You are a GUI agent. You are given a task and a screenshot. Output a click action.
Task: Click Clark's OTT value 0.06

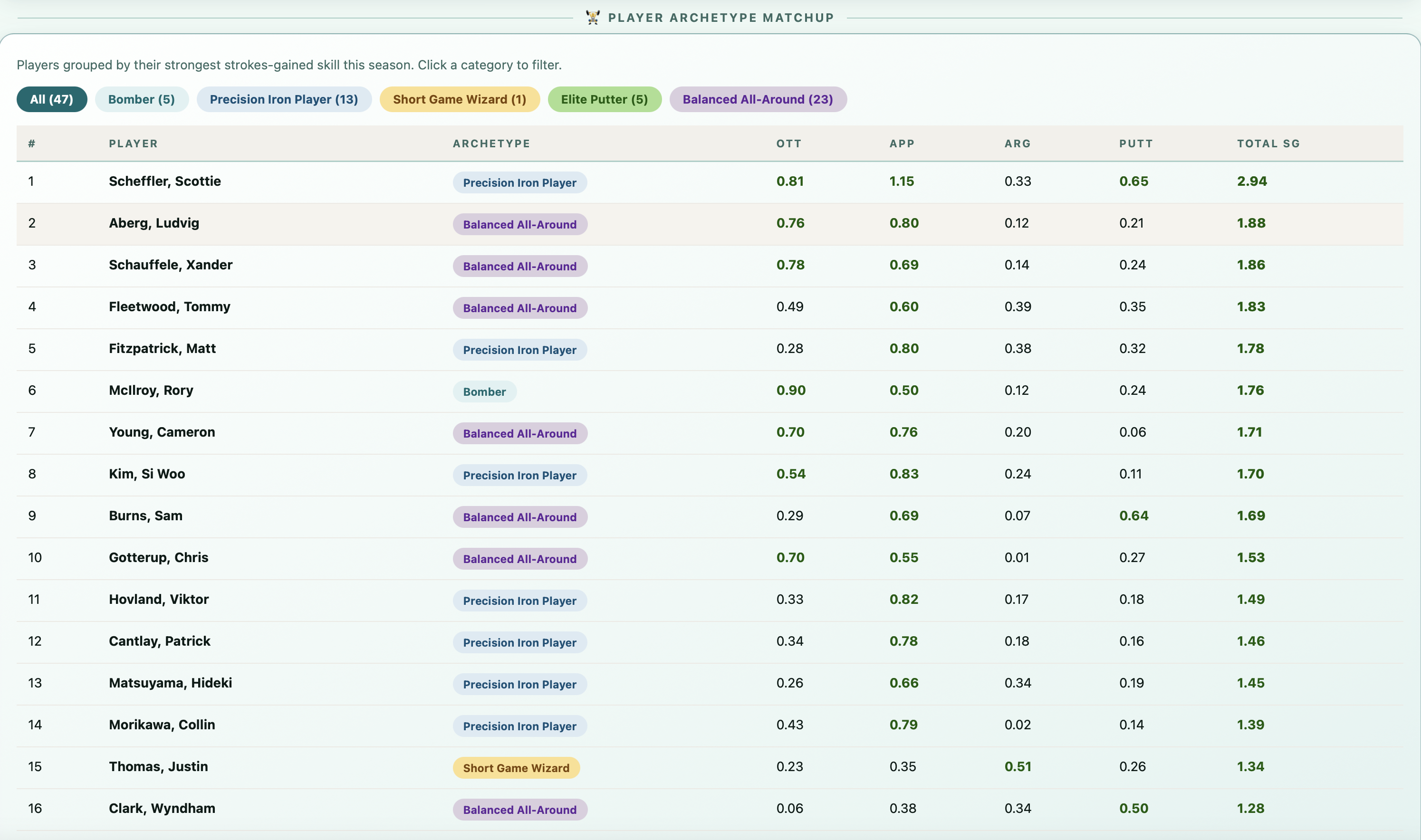tap(790, 808)
